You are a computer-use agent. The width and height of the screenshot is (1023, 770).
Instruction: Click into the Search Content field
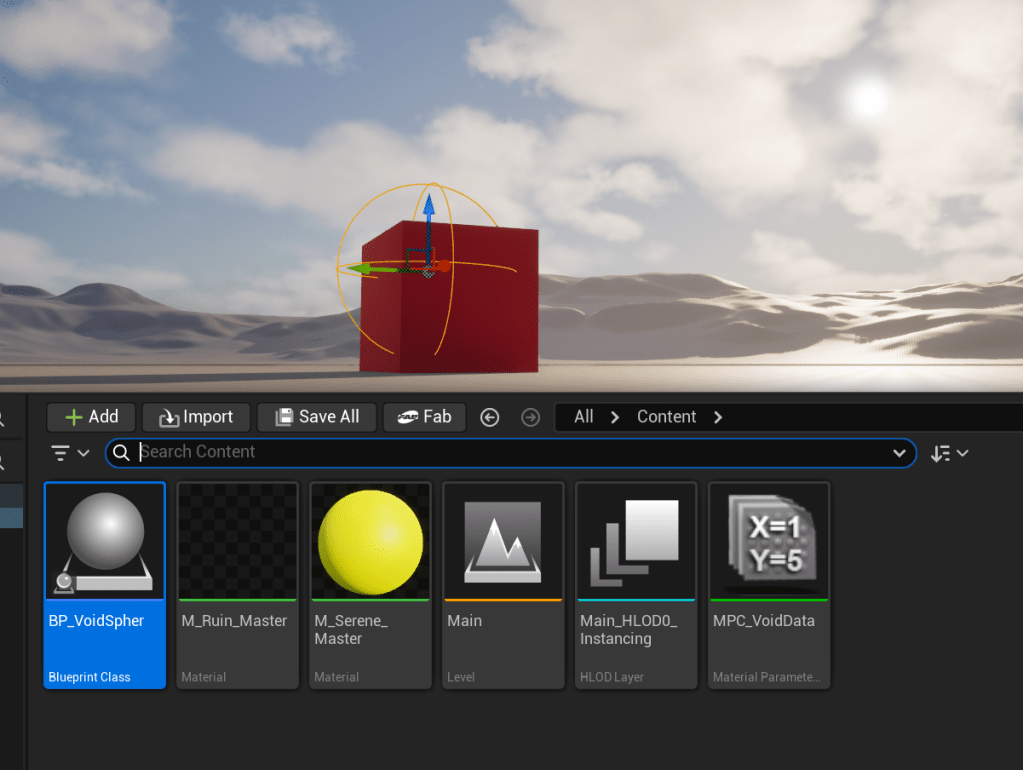point(500,452)
